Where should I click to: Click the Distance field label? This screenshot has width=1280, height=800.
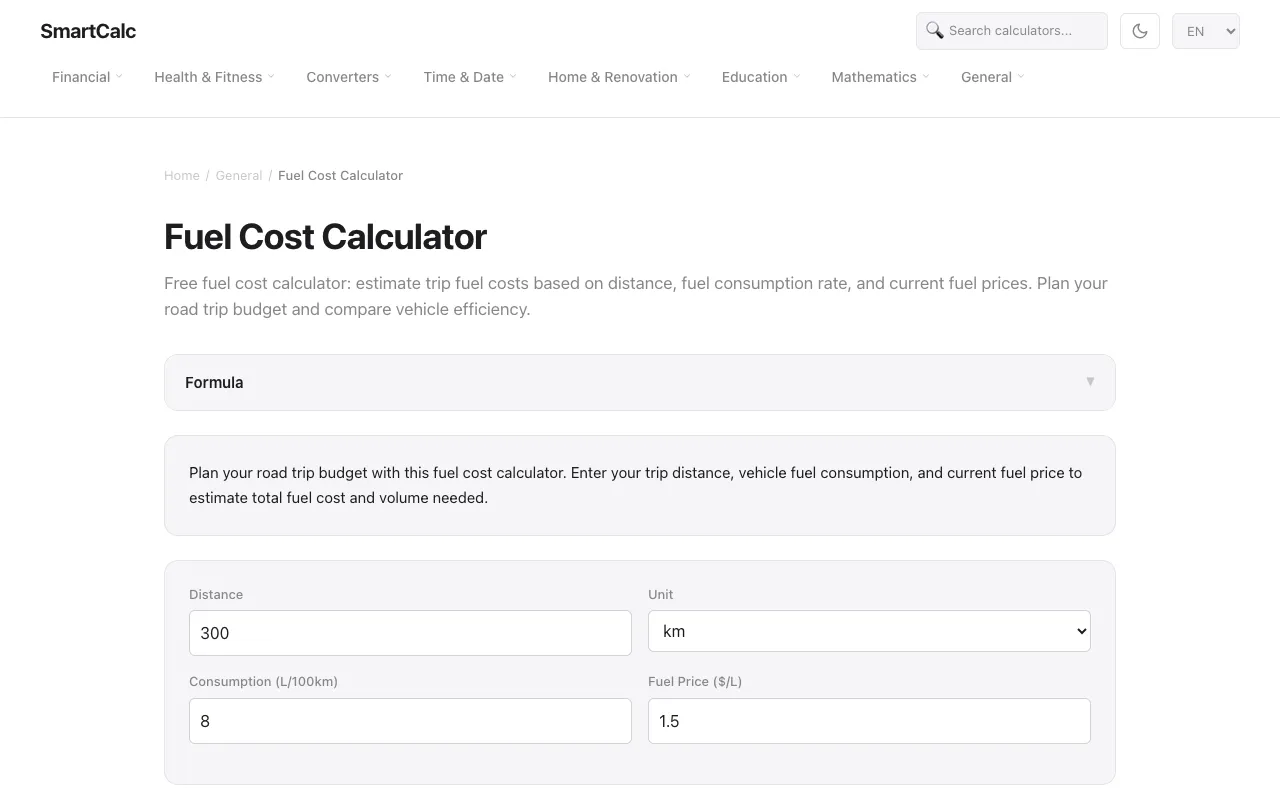pyautogui.click(x=216, y=594)
